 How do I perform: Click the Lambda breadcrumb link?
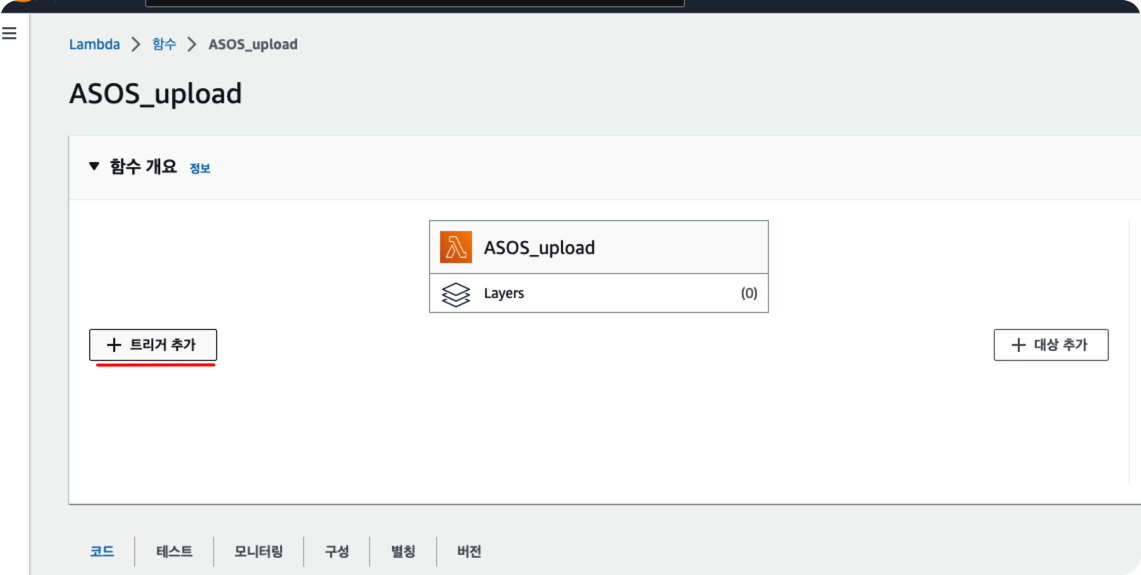pos(95,44)
